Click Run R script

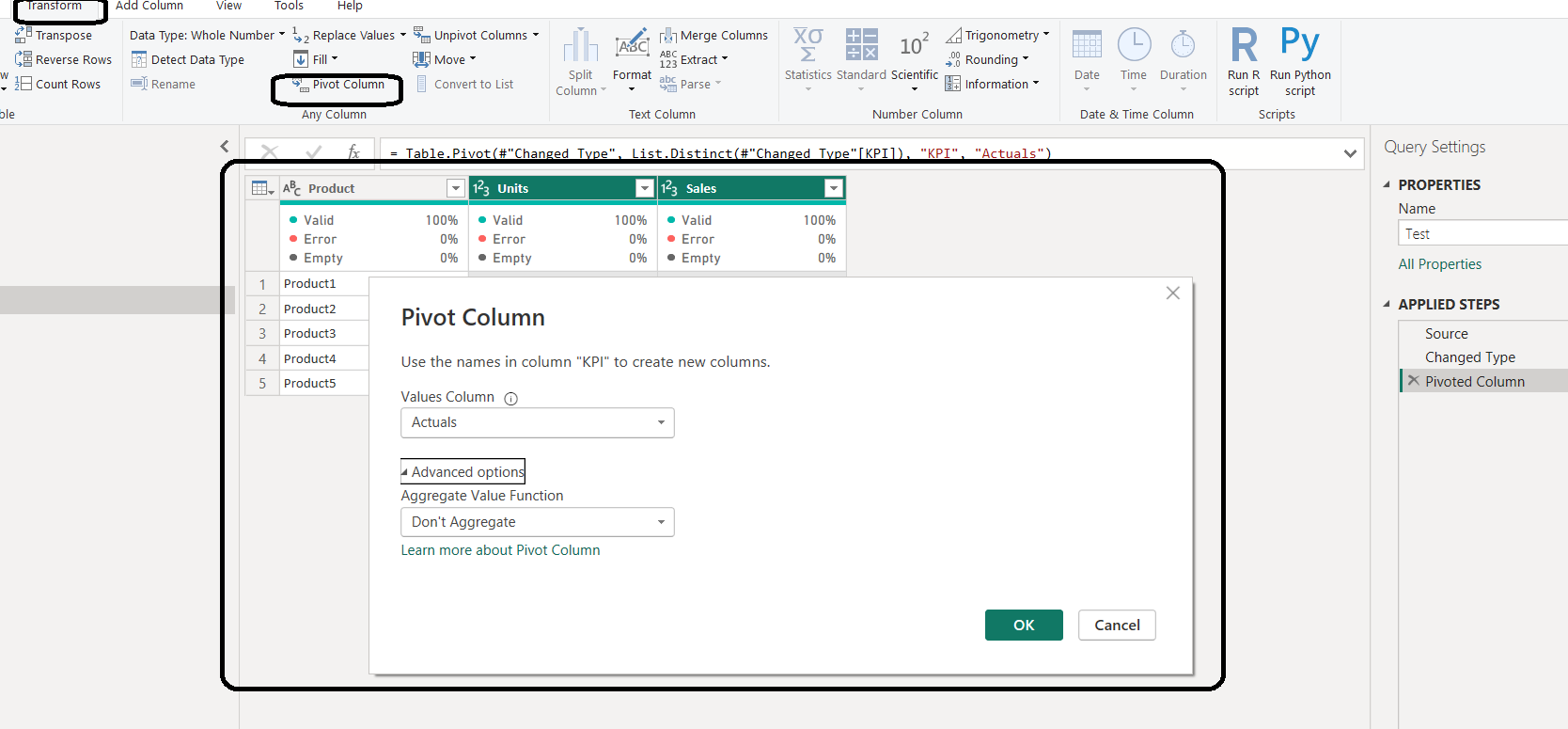(x=1244, y=62)
